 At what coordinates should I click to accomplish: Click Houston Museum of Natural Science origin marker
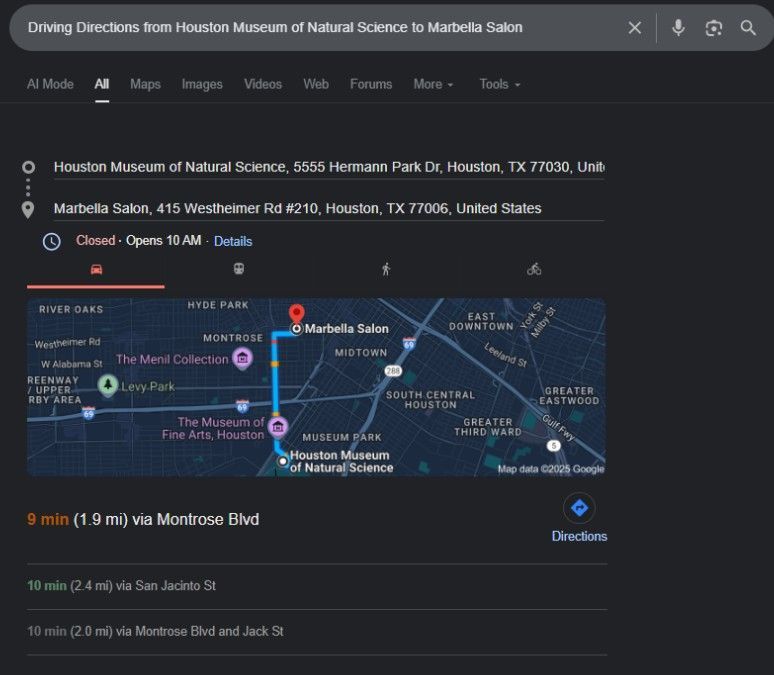[x=283, y=461]
